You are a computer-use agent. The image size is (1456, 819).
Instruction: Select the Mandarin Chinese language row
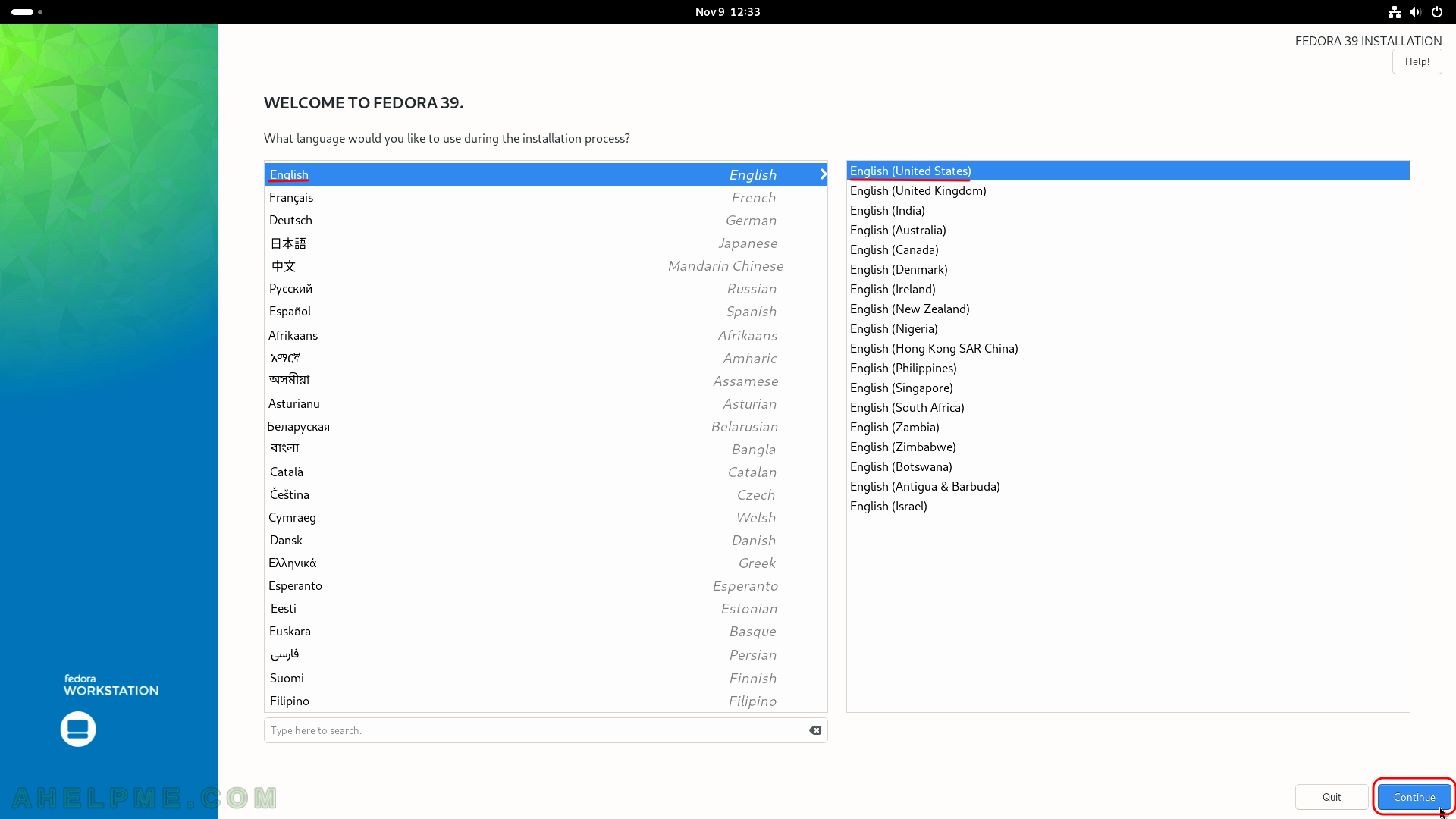pos(545,265)
